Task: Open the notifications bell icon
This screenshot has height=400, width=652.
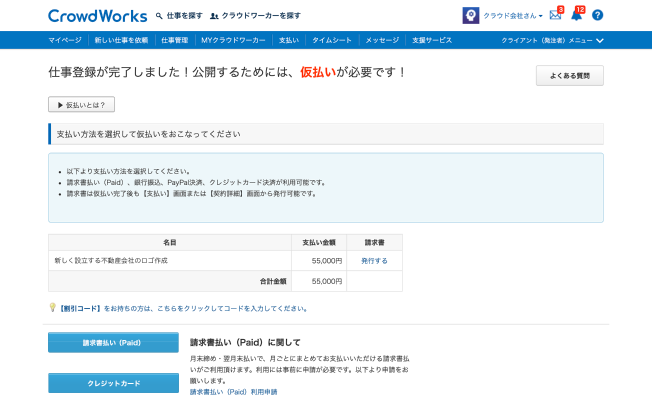Action: click(576, 15)
